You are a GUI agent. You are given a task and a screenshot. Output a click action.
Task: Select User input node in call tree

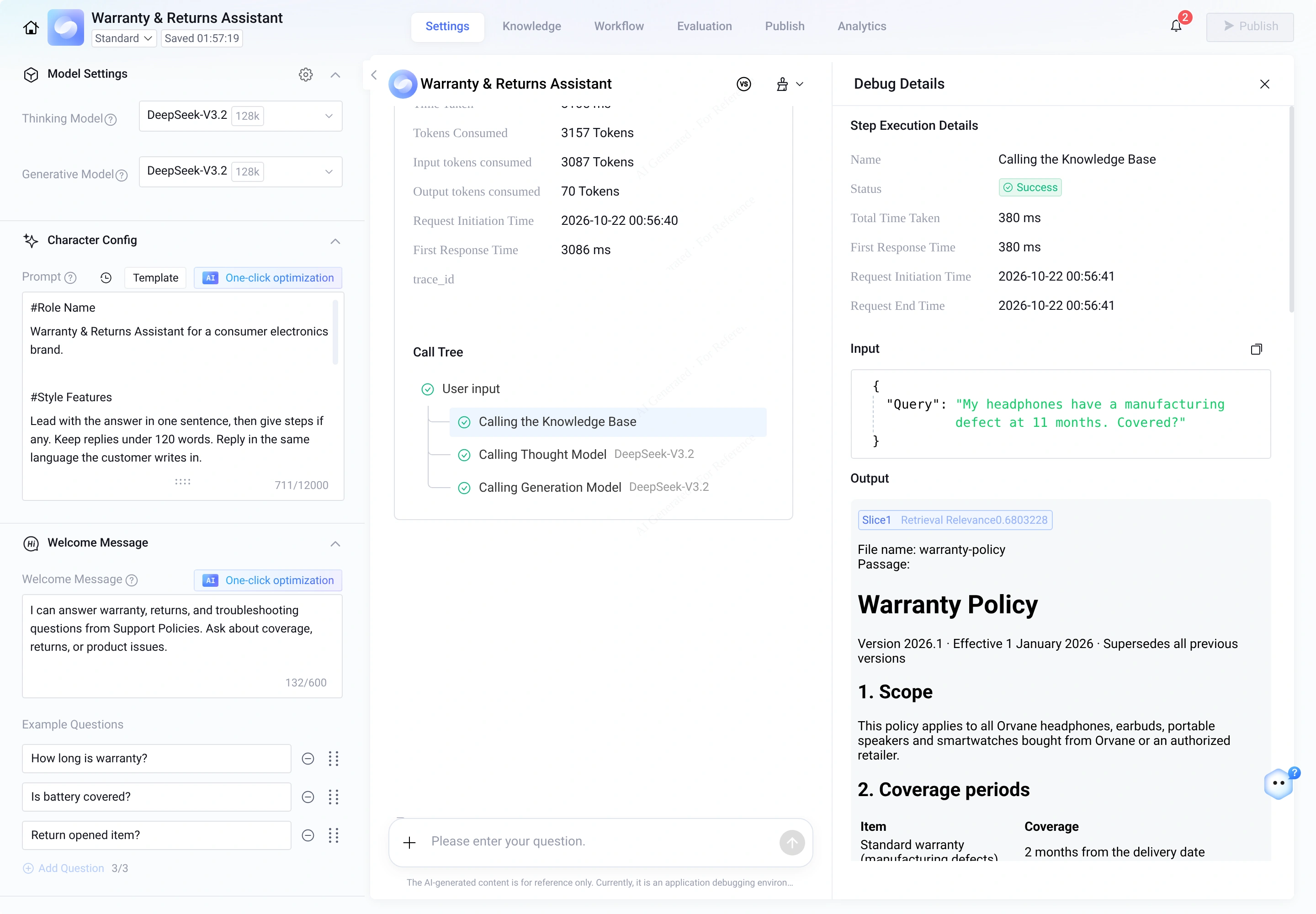[x=461, y=389]
